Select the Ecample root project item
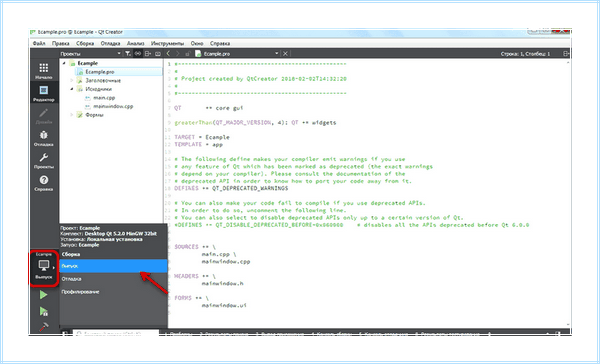Image resolution: width=600 pixels, height=364 pixels. (88, 63)
